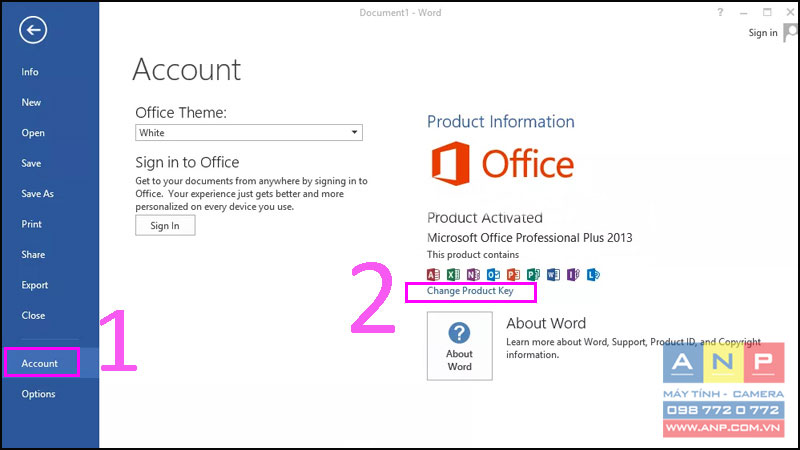This screenshot has width=800, height=450.
Task: Go to the Share page
Action: (x=33, y=255)
